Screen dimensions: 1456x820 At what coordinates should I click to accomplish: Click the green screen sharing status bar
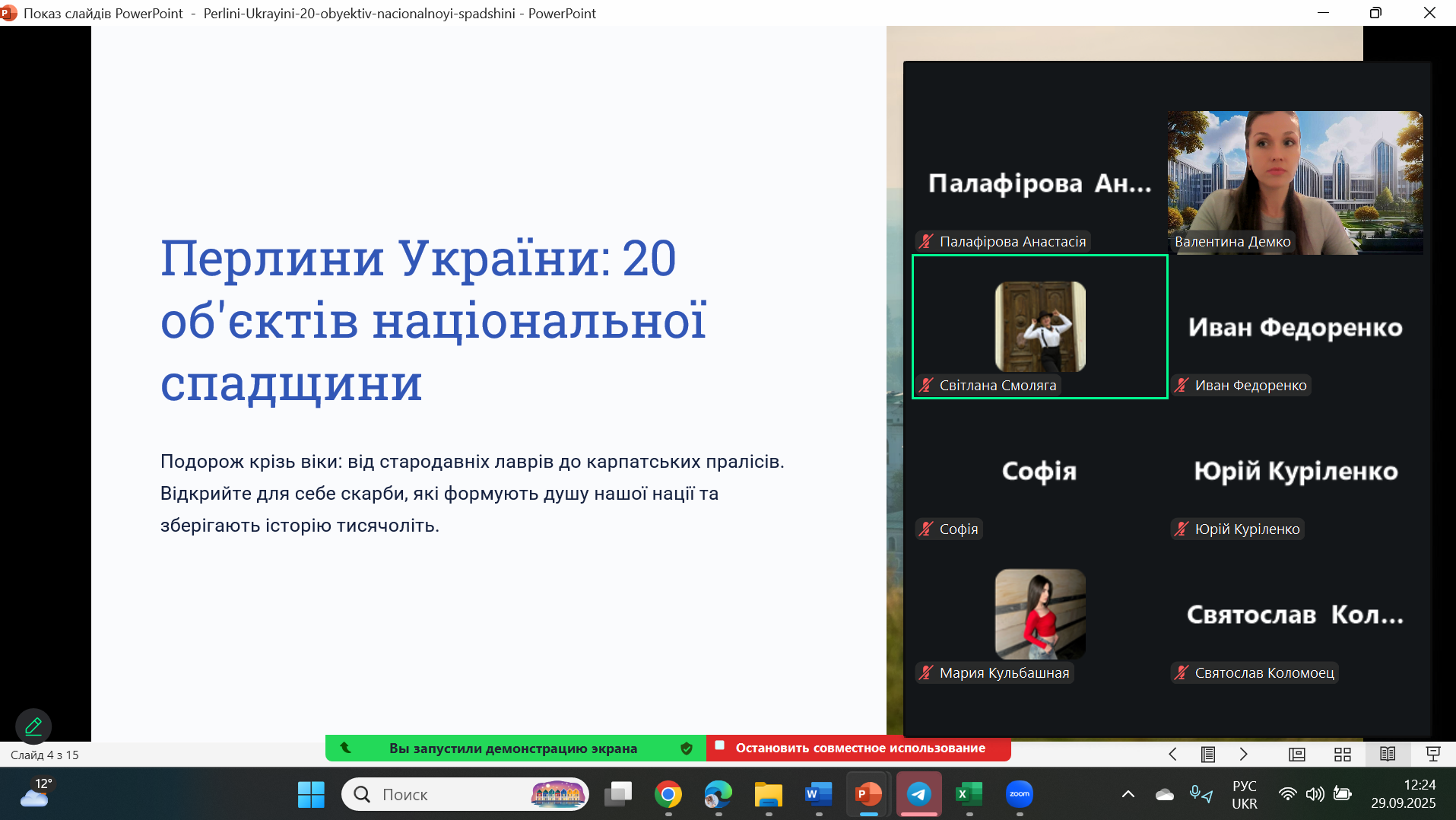(513, 748)
